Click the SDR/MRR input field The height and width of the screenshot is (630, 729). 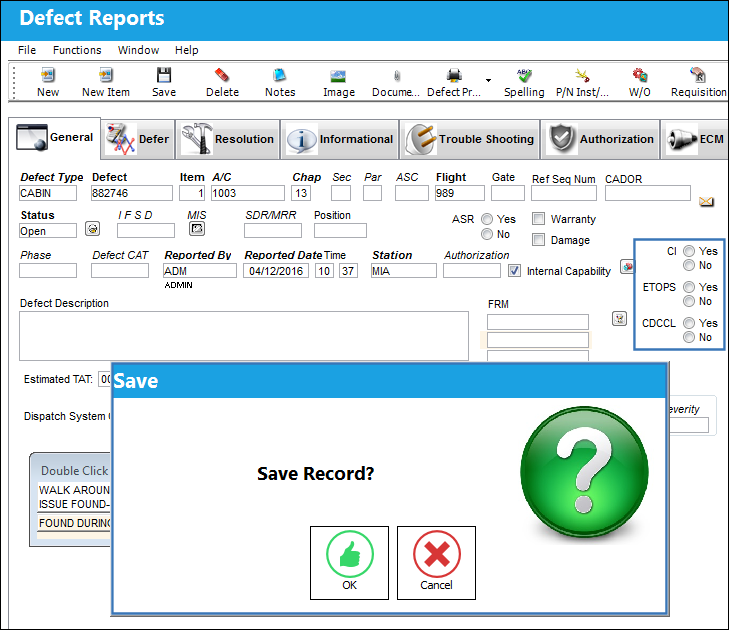(x=273, y=231)
